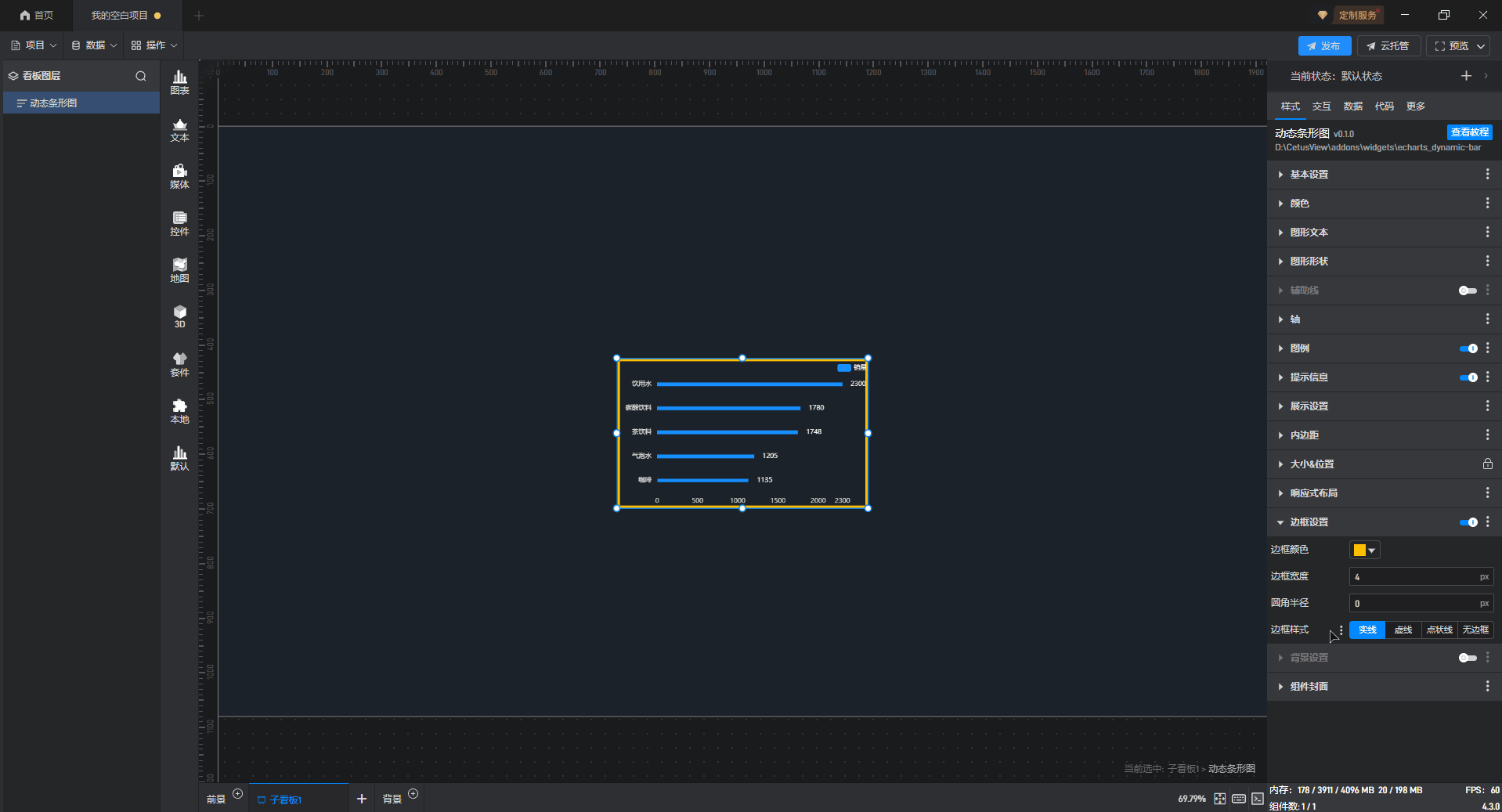Screen dimensions: 1502x812
Task: Open the 媒体 media components icon
Action: [179, 176]
